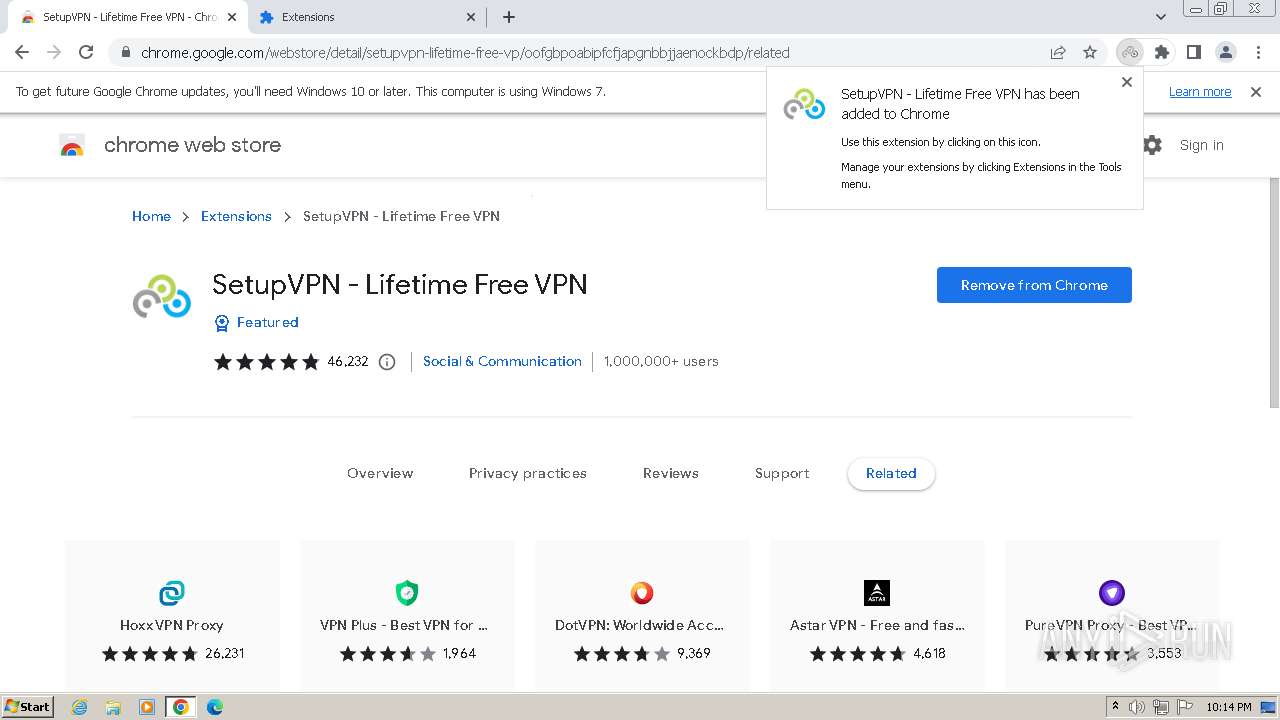Open the Extensions puzzle-piece icon
The height and width of the screenshot is (720, 1280).
pos(1161,52)
